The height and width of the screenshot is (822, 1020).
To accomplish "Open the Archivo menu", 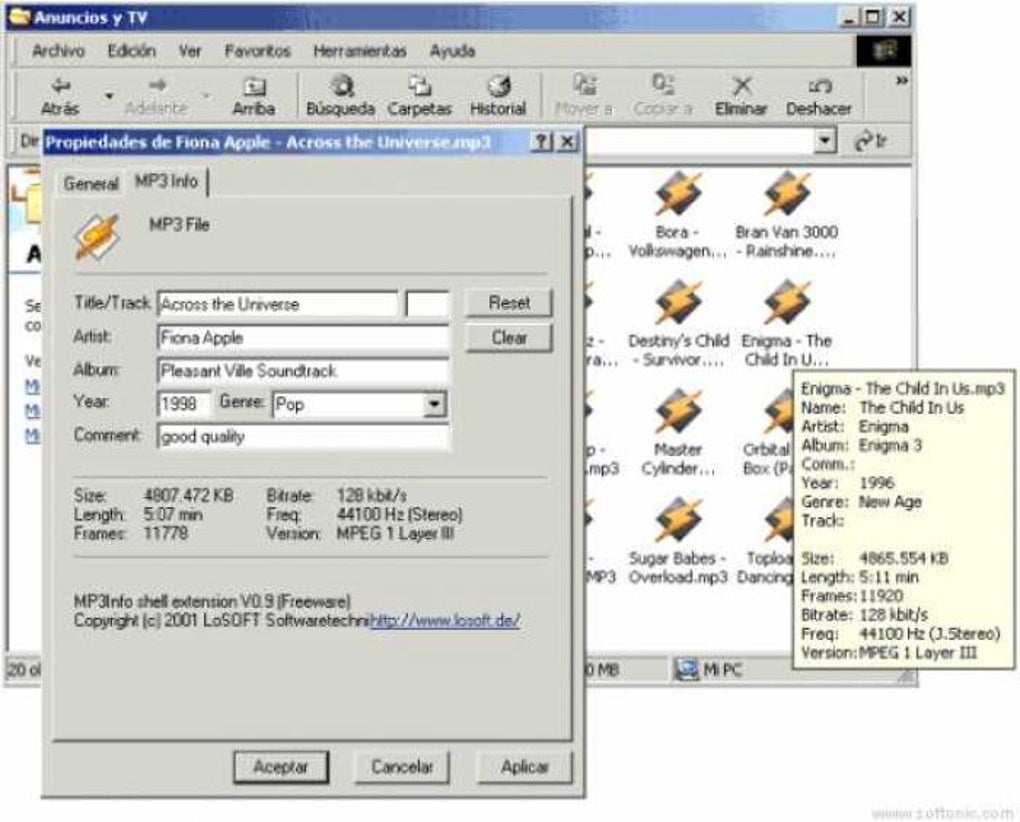I will (58, 51).
